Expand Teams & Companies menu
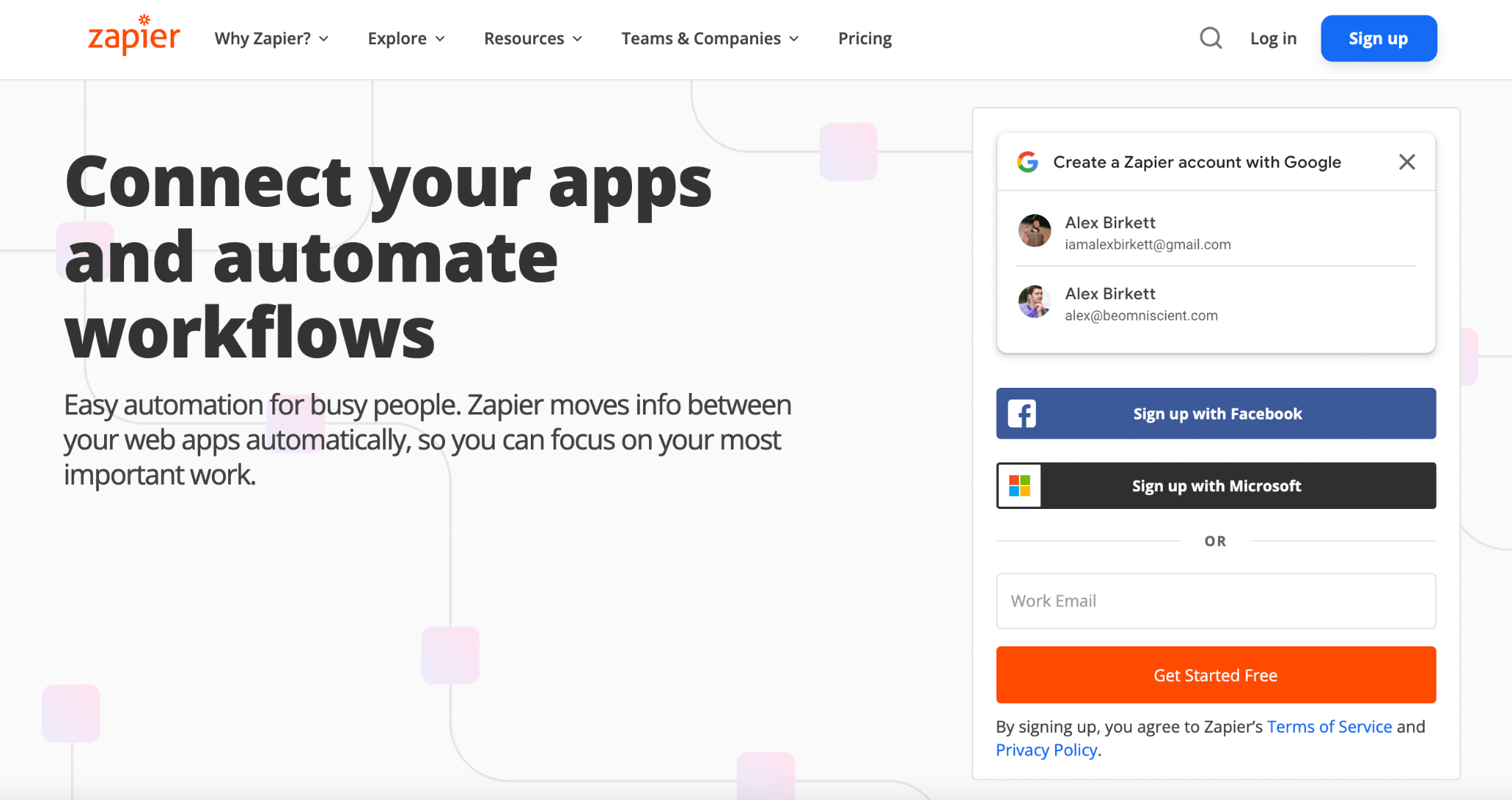1512x800 pixels. [709, 38]
